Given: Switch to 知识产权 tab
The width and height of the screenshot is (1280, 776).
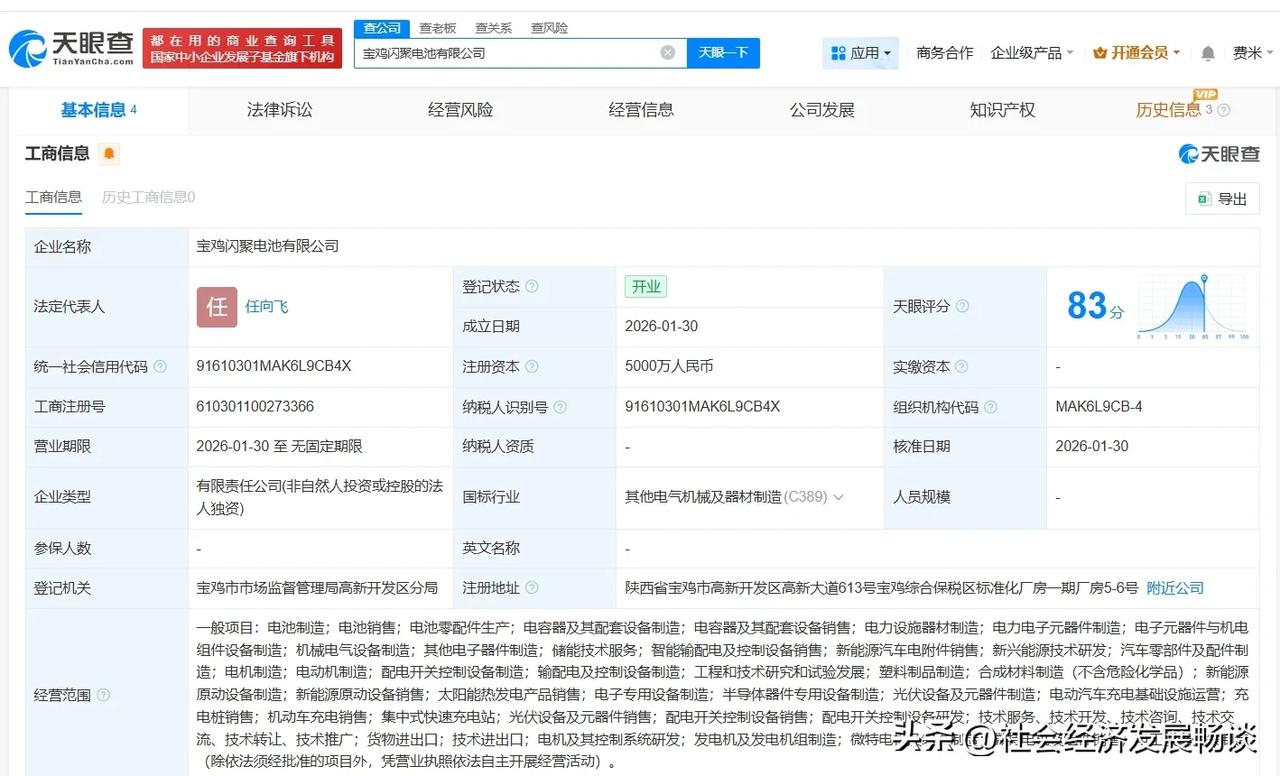Looking at the screenshot, I should pos(1002,110).
